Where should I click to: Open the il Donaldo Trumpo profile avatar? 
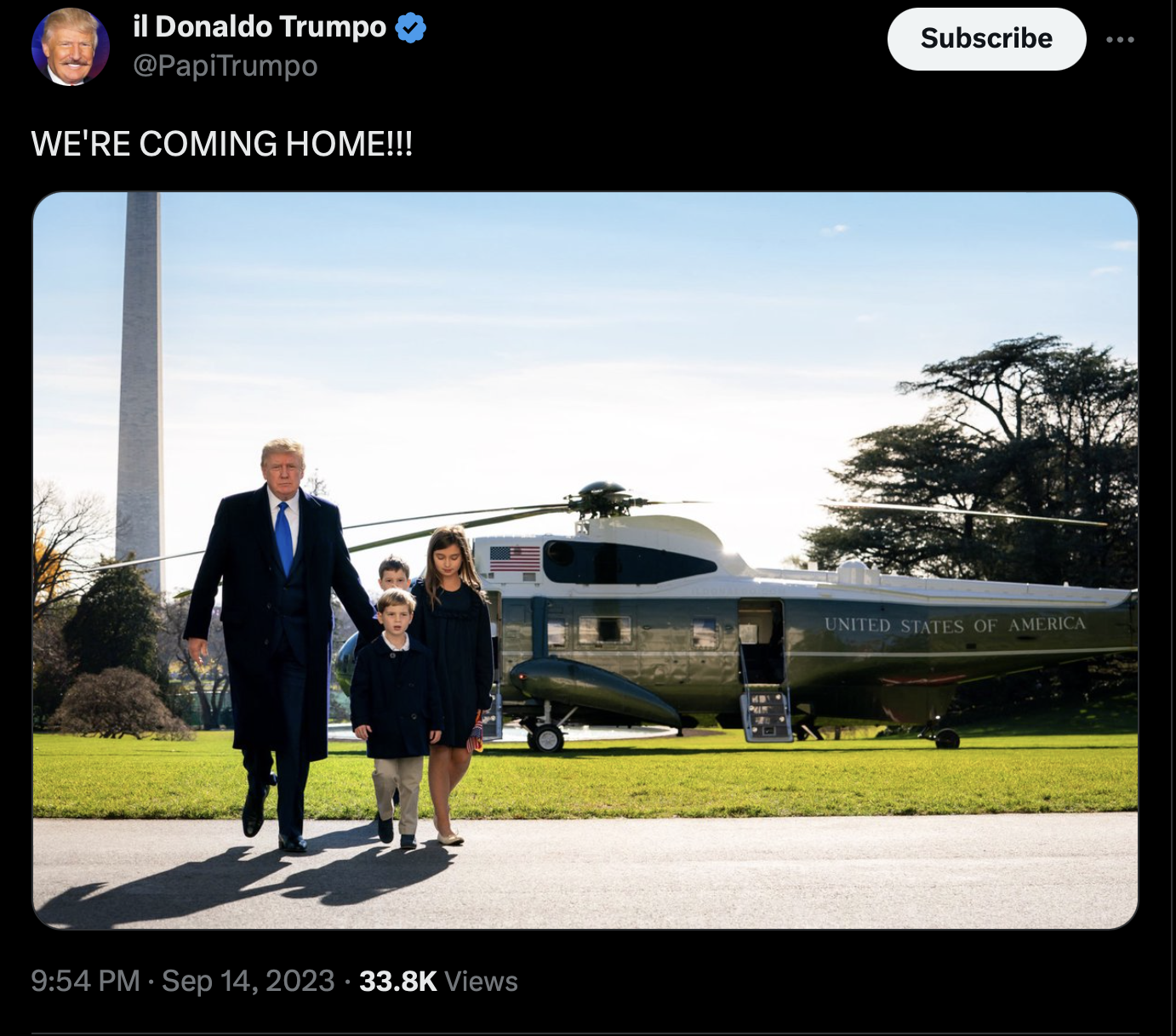pos(71,47)
